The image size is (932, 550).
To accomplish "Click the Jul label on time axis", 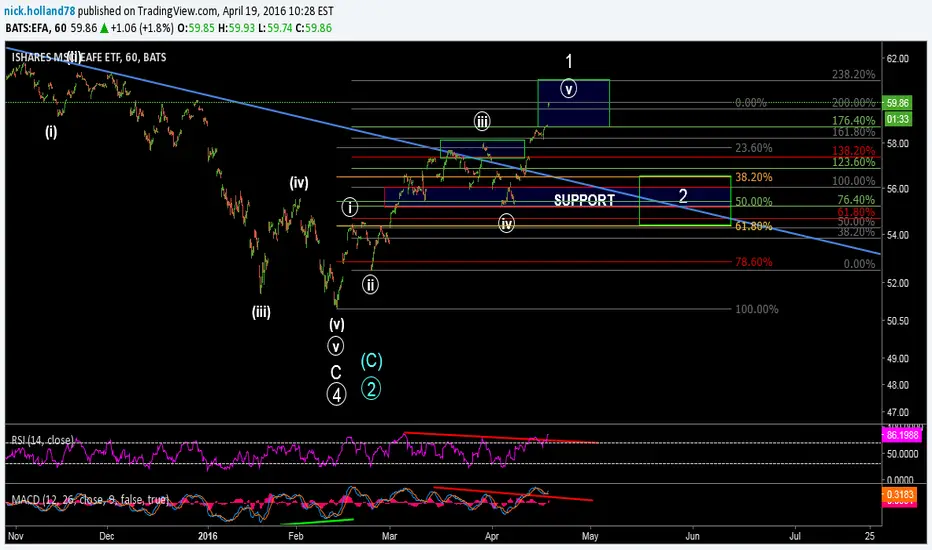I will [x=795, y=536].
